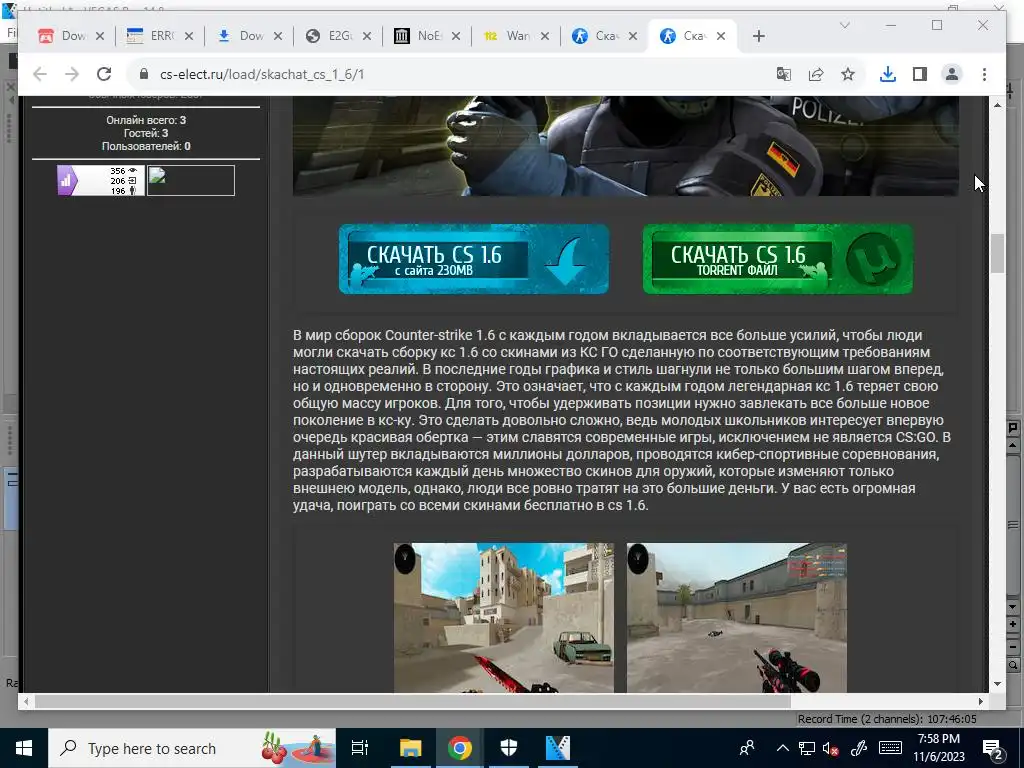The width and height of the screenshot is (1024, 768).
Task: Switch to first 'Dow' tab
Action: tap(65, 37)
